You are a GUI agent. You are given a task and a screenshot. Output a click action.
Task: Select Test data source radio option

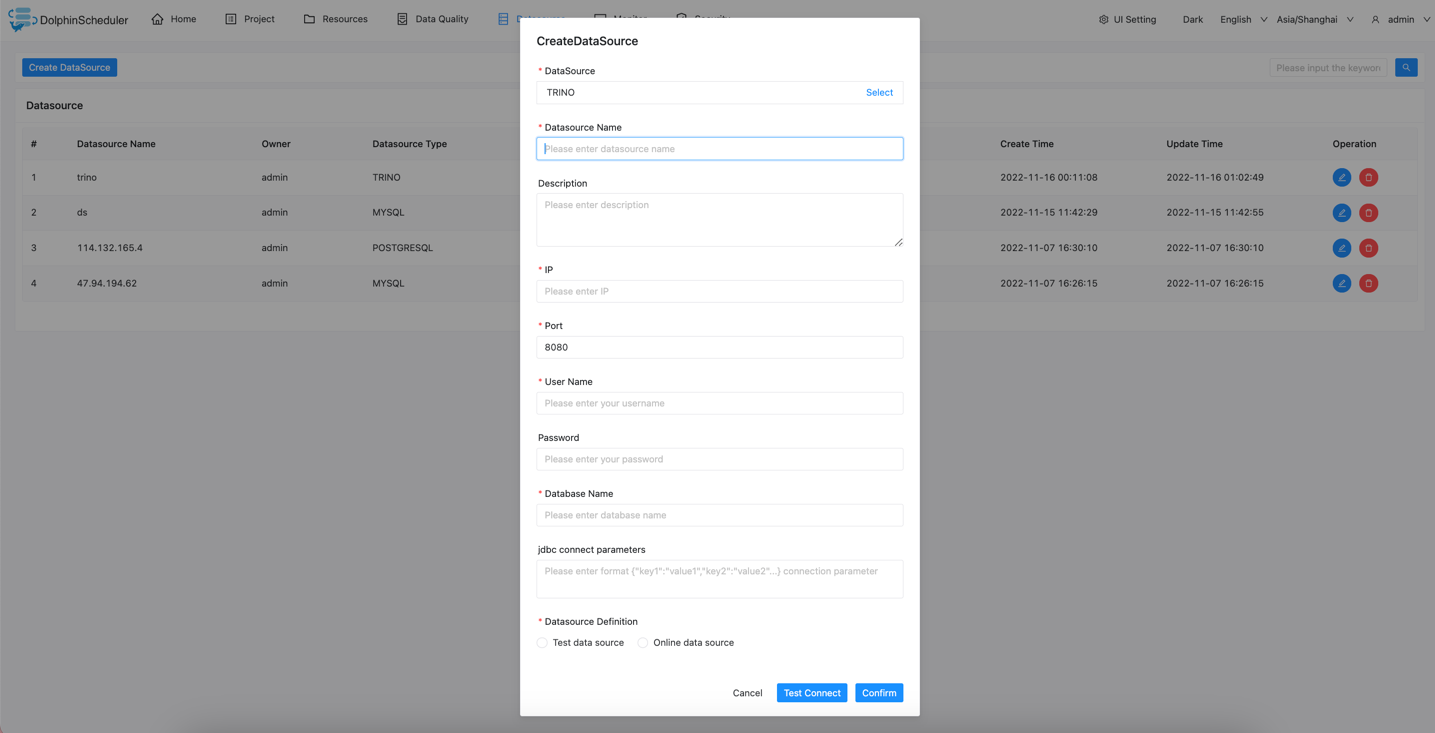(542, 643)
